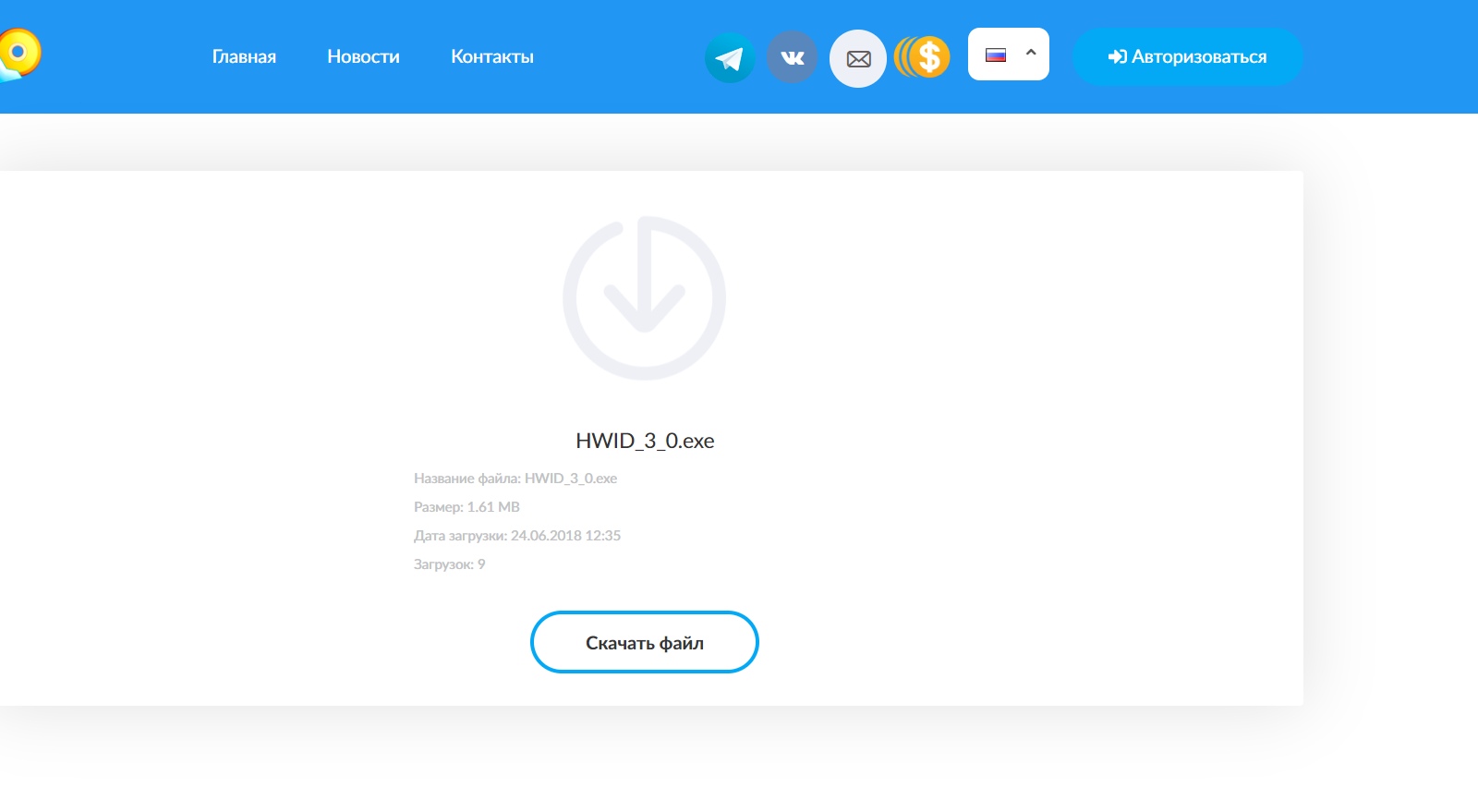Click the Скачать файл download button
This screenshot has height=812, width=1478.
coord(645,642)
